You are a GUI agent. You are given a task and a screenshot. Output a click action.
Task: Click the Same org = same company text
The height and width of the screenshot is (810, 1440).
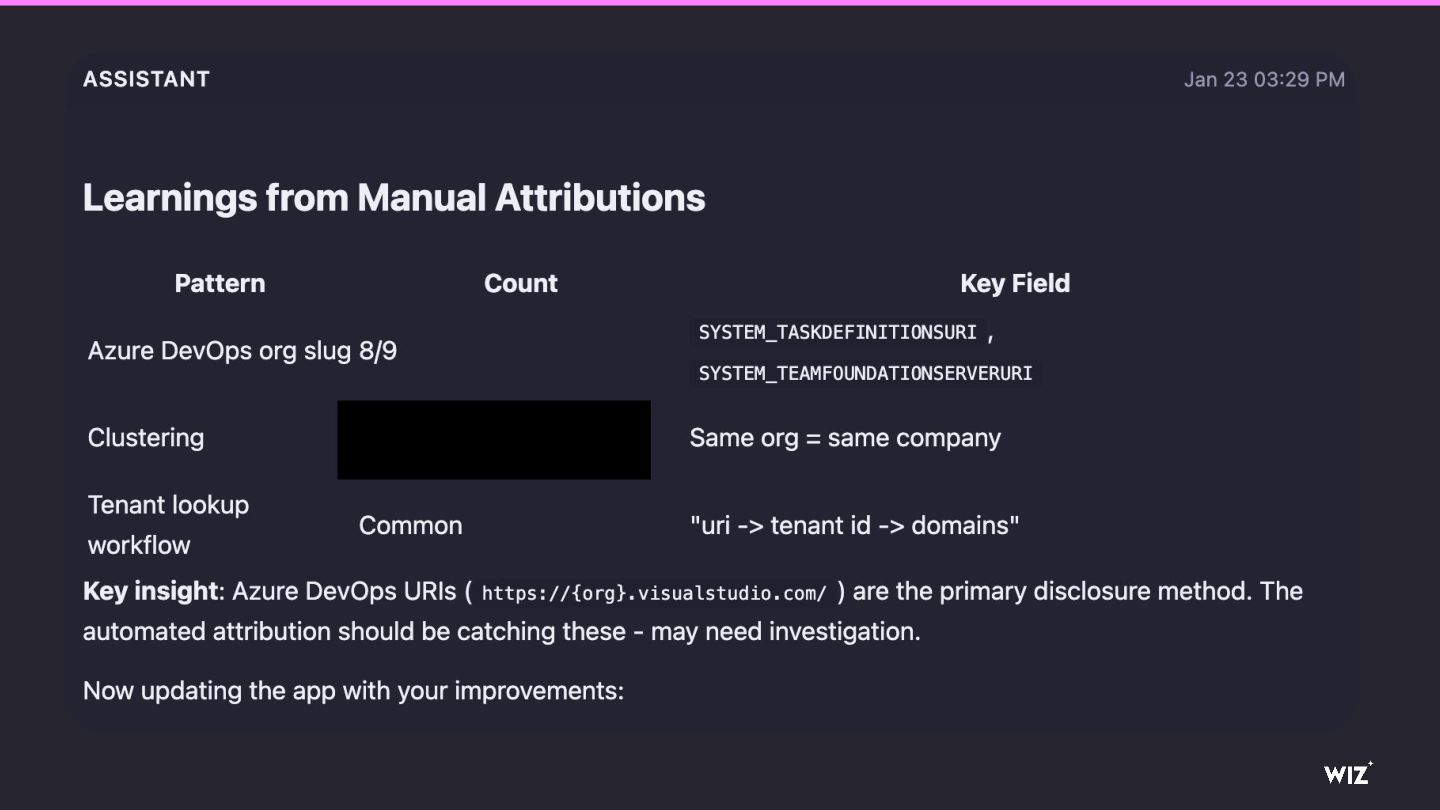coord(845,438)
